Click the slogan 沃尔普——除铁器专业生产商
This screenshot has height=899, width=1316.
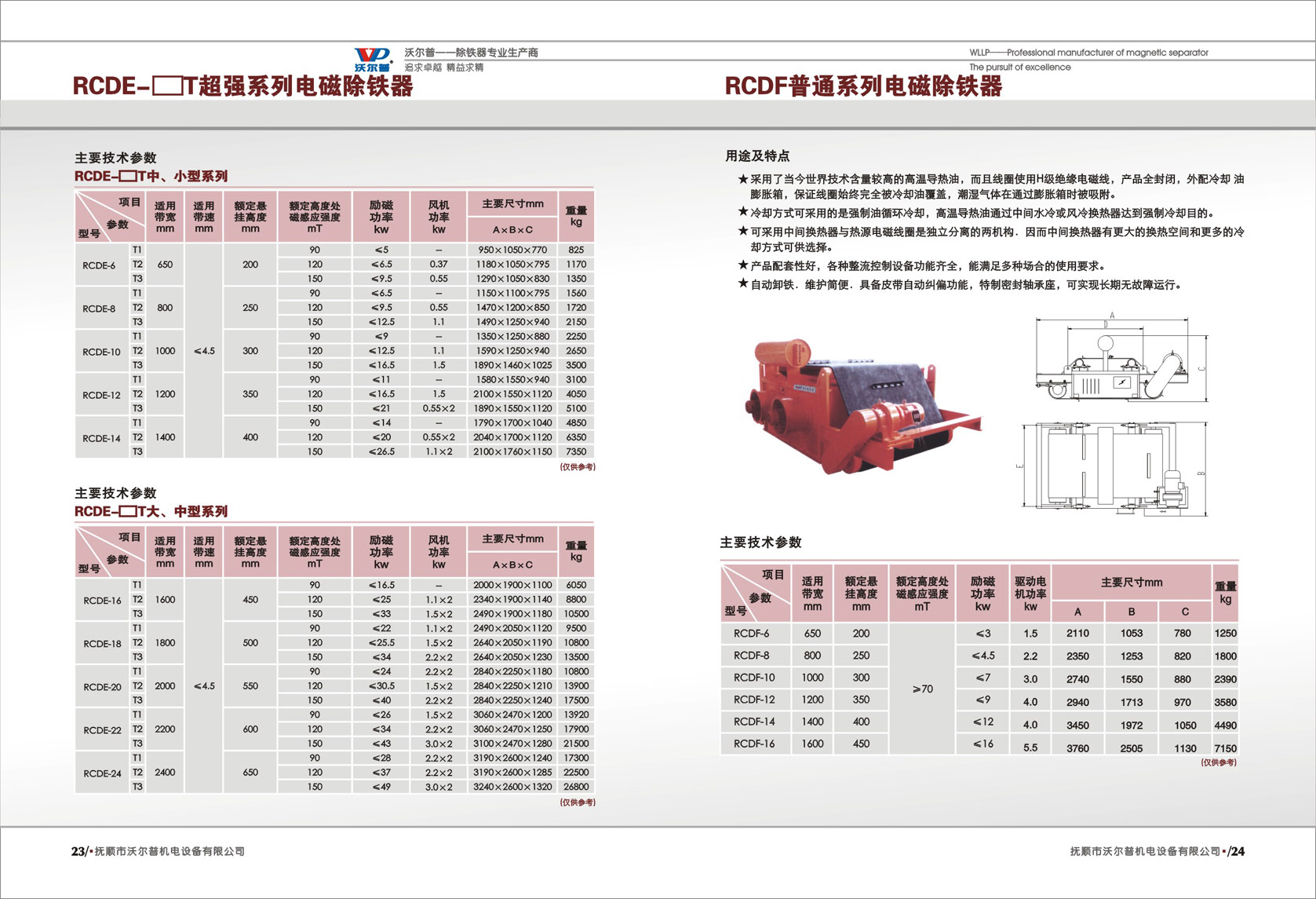471,53
